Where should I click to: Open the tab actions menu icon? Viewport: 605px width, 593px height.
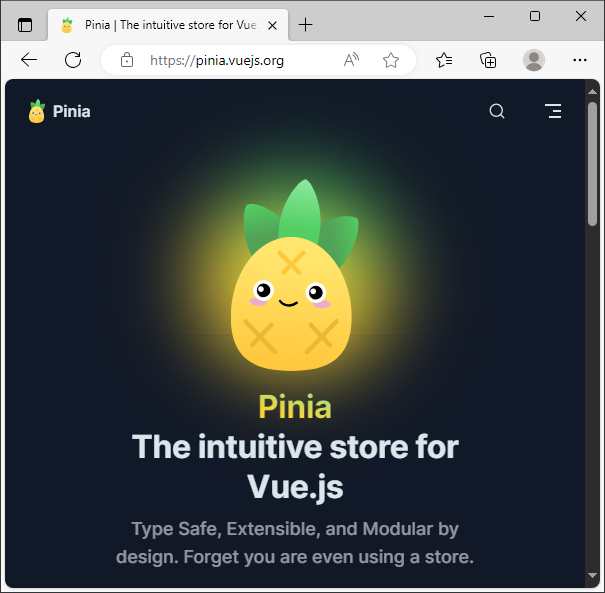[x=25, y=25]
